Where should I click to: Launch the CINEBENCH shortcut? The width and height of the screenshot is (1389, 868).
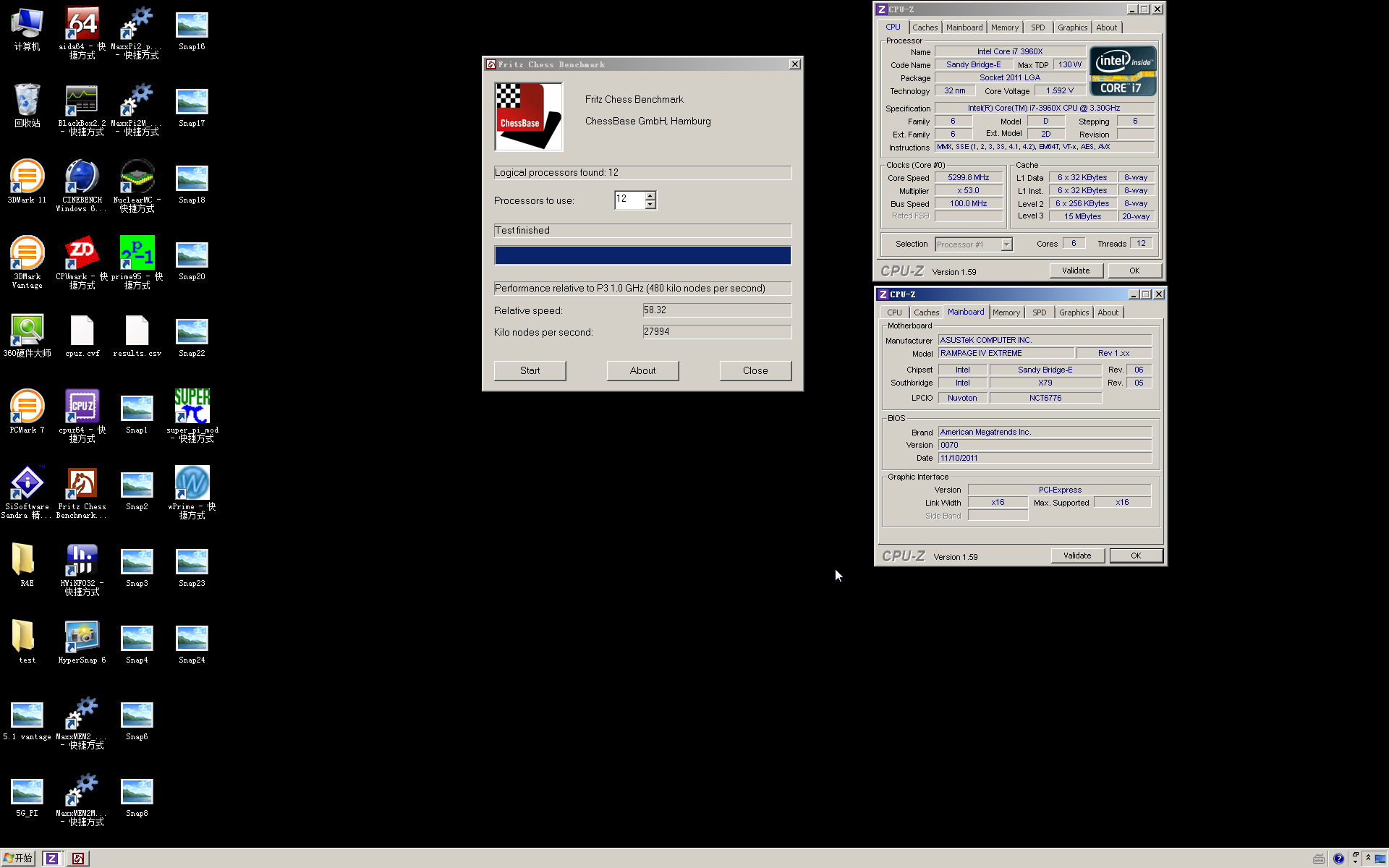click(x=82, y=186)
